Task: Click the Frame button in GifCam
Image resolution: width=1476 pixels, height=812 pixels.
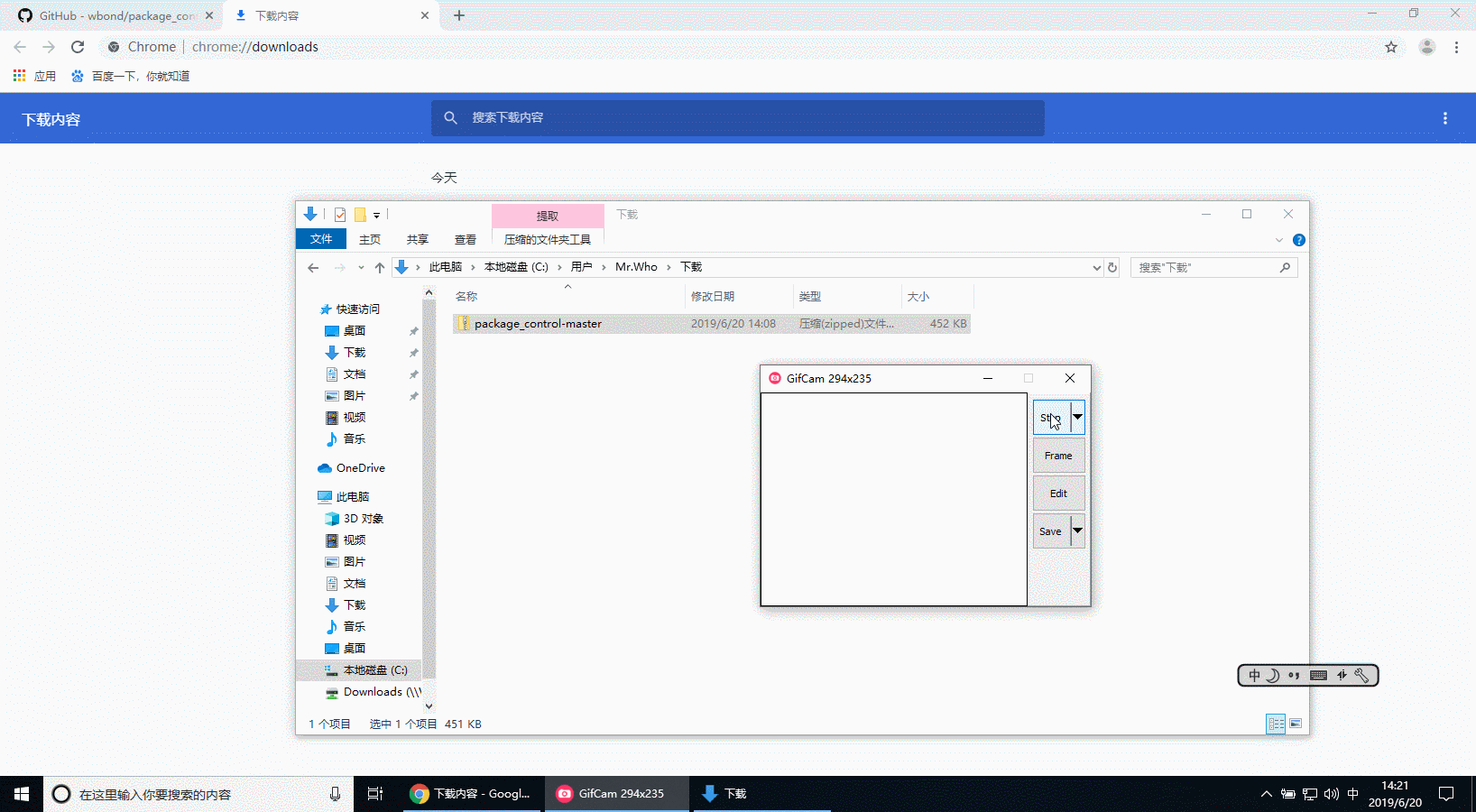Action: tap(1058, 456)
